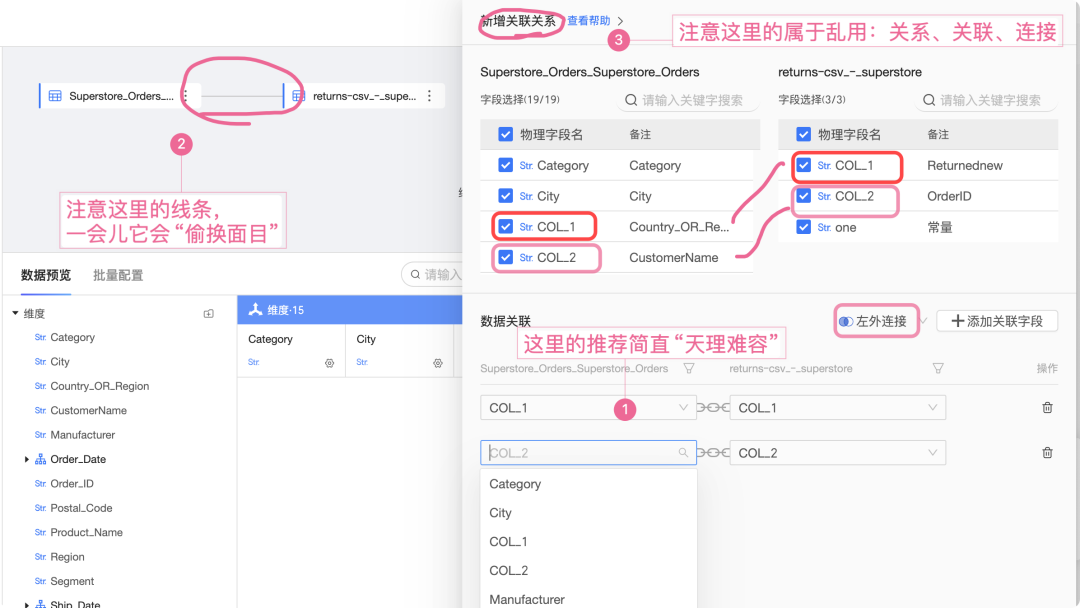
Task: Click search icon in right field search box
Action: point(929,100)
